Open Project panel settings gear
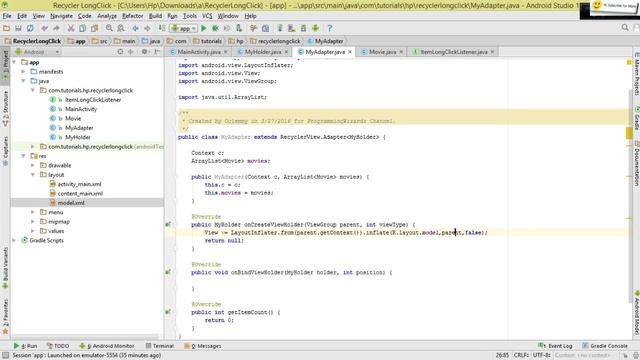 pyautogui.click(x=144, y=52)
